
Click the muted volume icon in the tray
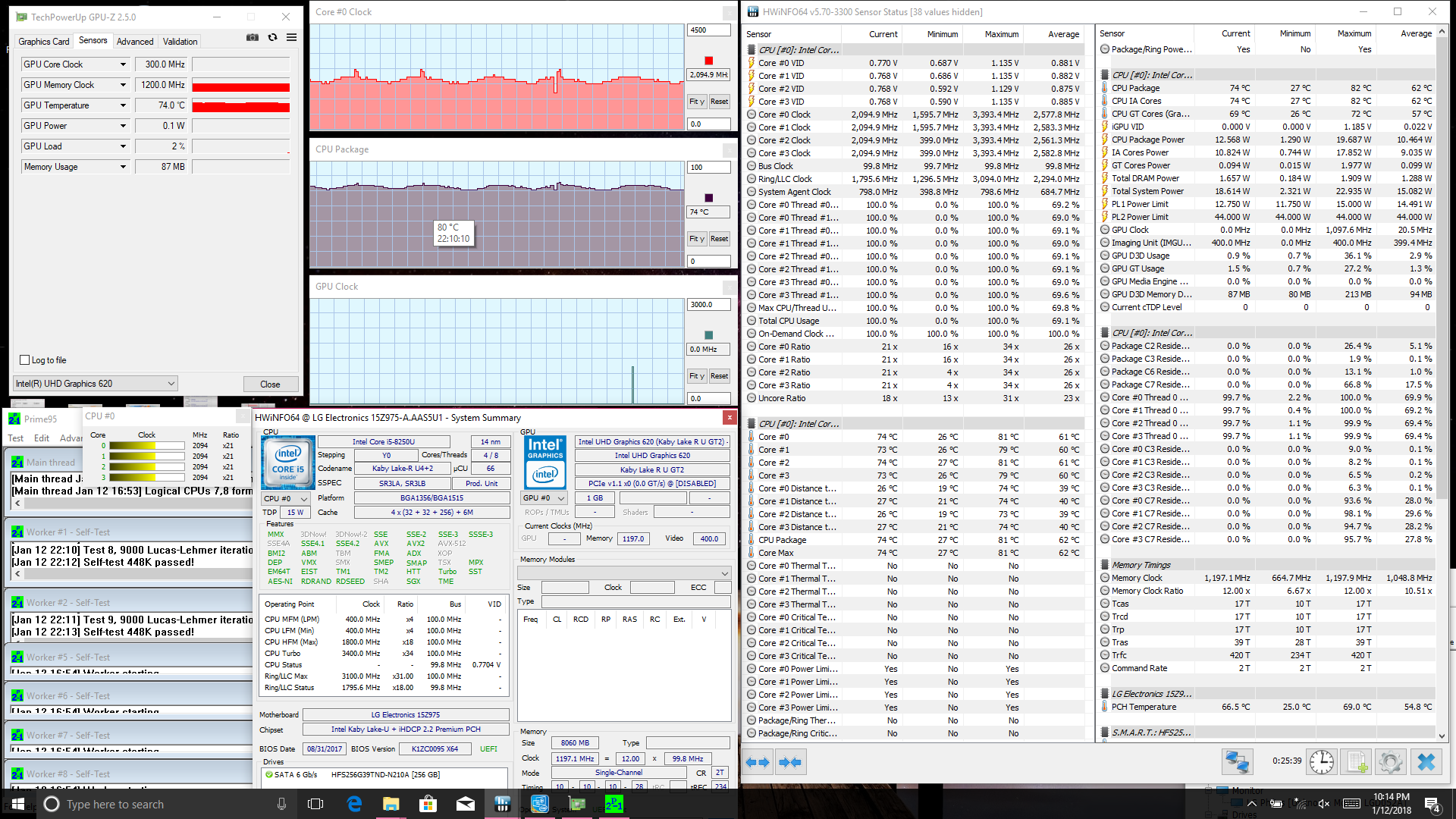coord(1325,804)
